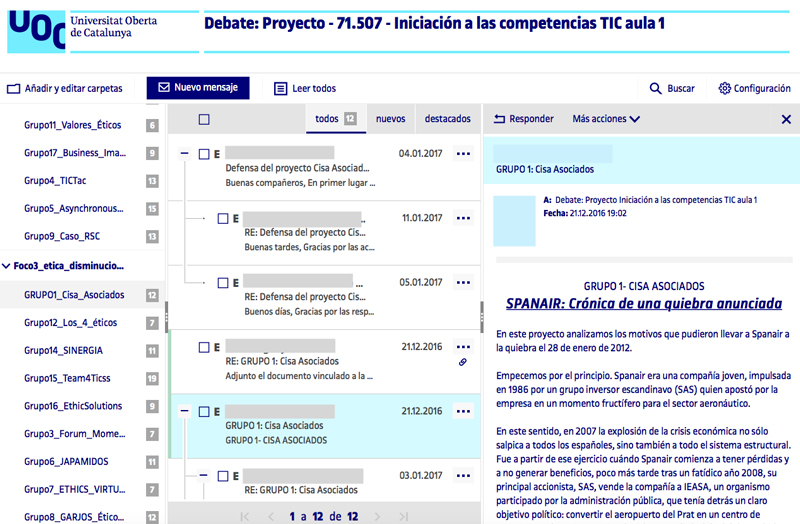The height and width of the screenshot is (524, 800).
Task: Open folder Grupo5_Asynchronous...
Action: point(73,208)
